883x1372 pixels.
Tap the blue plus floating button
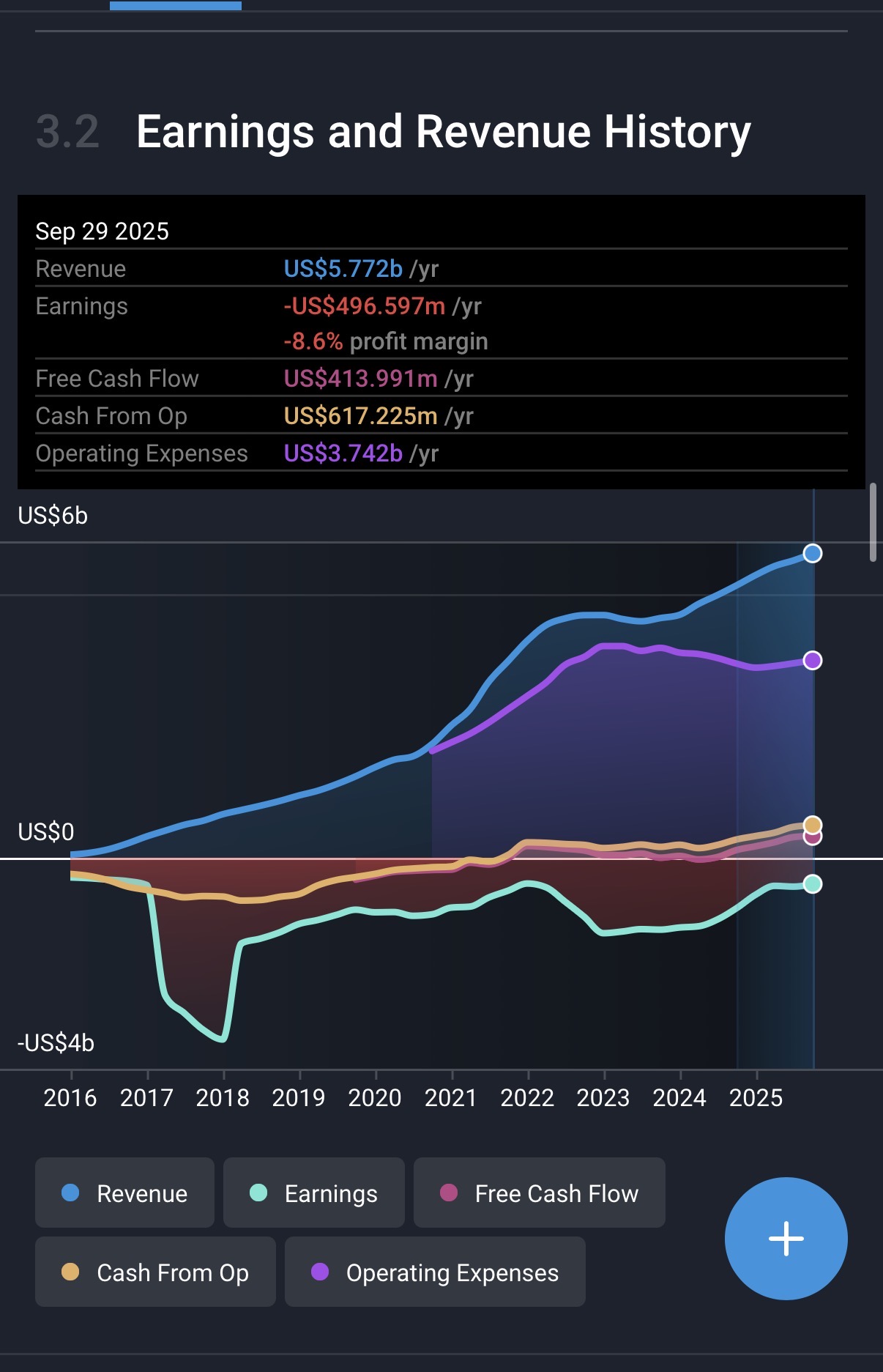coord(786,1238)
